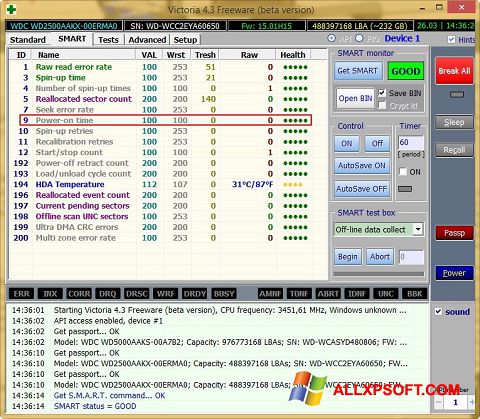Click the test number field beside Abort
Image resolution: width=480 pixels, height=419 pixels.
click(411, 257)
